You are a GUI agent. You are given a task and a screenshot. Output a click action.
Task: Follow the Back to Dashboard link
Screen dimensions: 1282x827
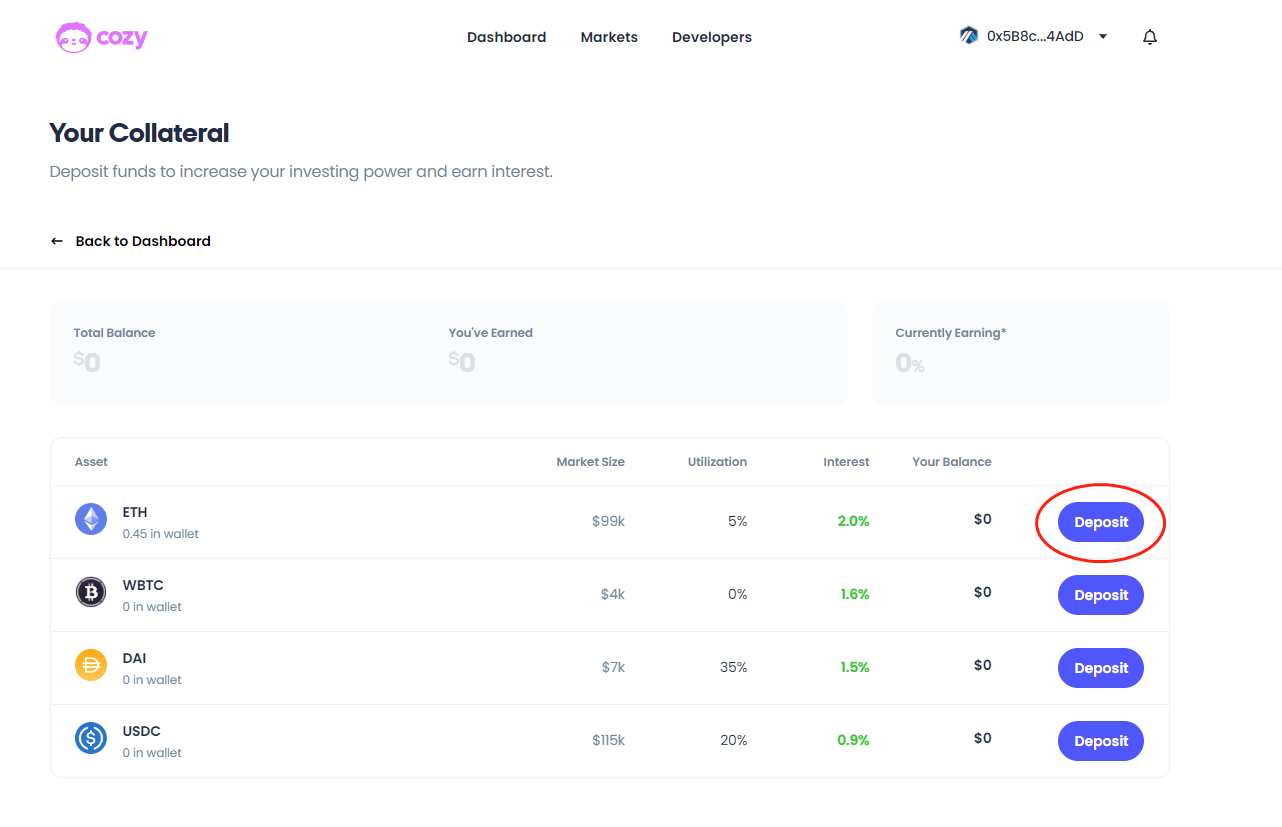click(x=143, y=241)
